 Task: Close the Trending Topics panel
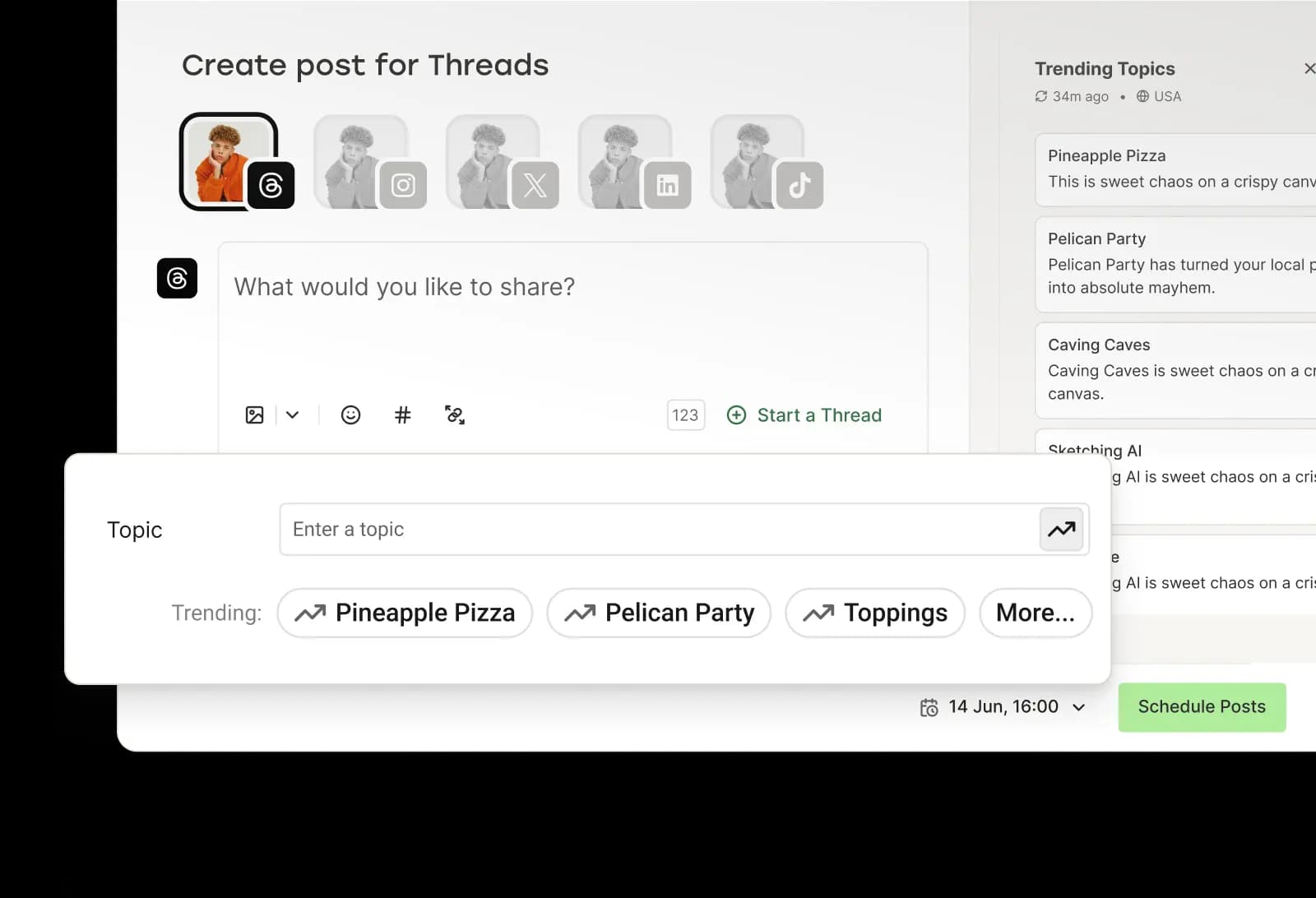click(1309, 68)
